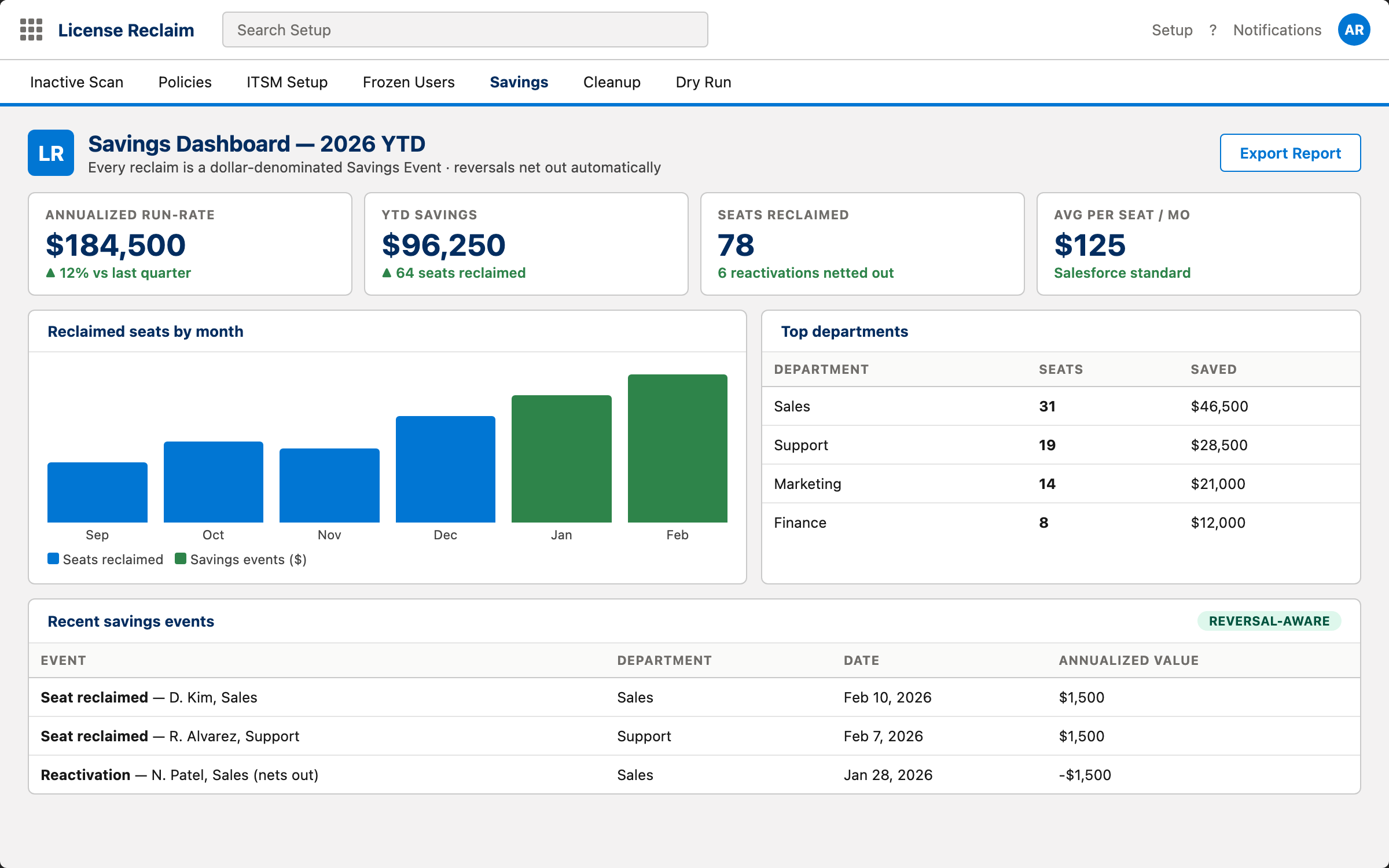Focus the Search Setup field

[x=465, y=30]
